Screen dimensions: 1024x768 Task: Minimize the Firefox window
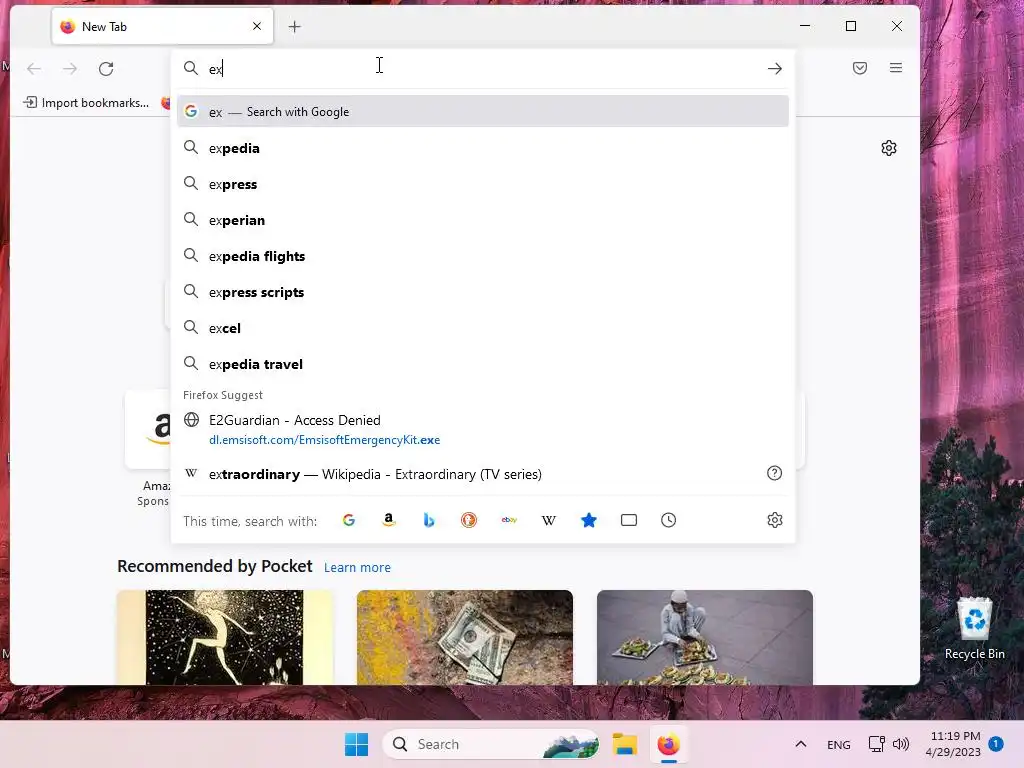805,26
